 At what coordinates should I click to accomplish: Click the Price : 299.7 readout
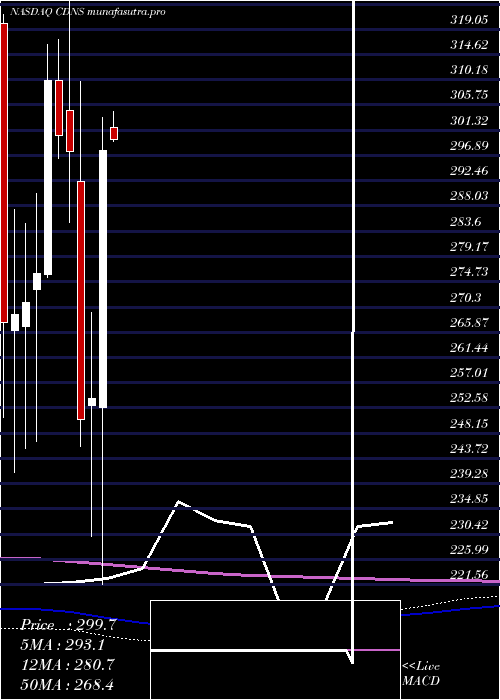(x=69, y=625)
